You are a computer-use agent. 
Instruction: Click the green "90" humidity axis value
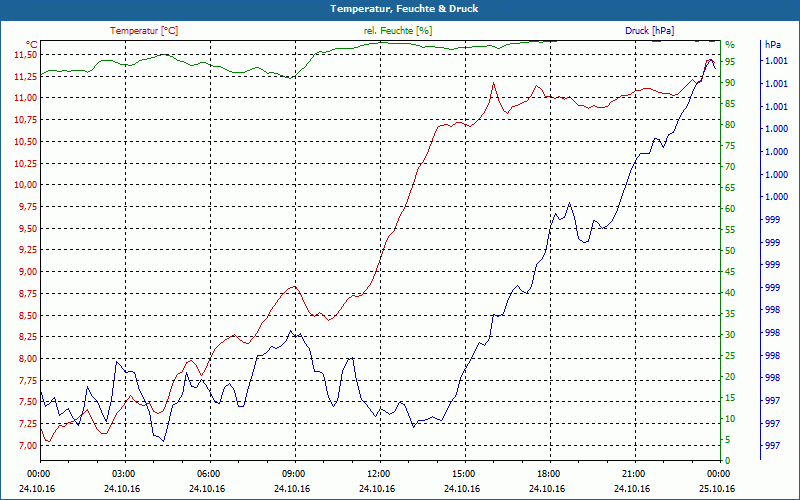(730, 83)
